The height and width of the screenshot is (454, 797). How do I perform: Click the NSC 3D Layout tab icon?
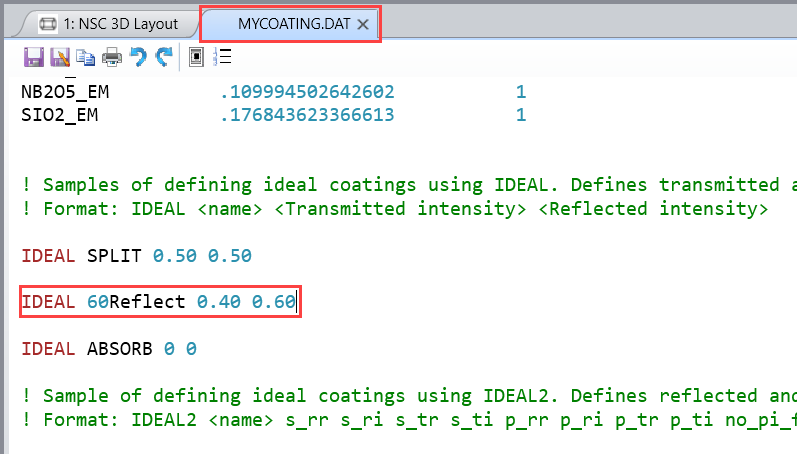tap(47, 23)
